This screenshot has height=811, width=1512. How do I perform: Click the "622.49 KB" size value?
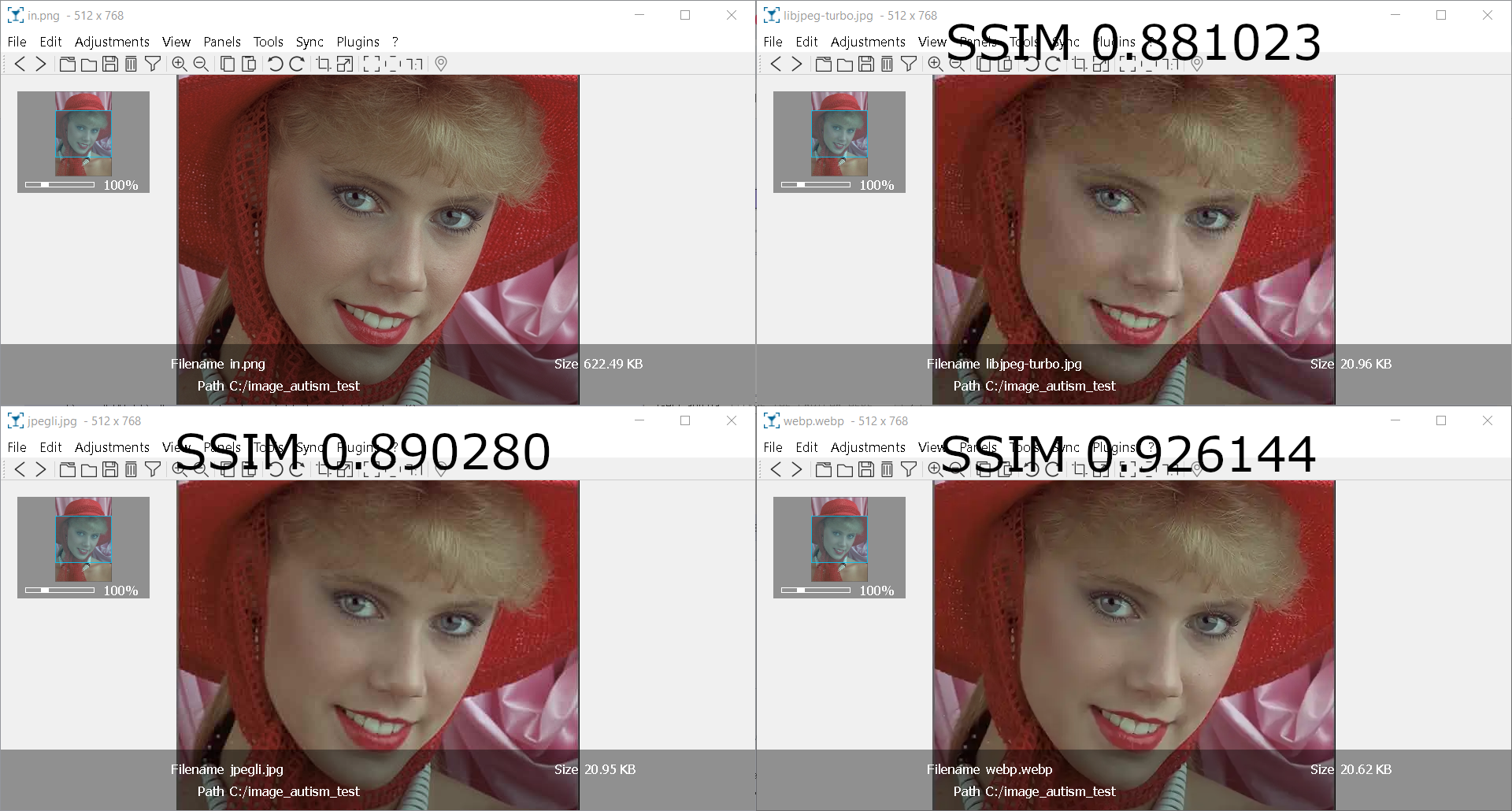pos(613,364)
